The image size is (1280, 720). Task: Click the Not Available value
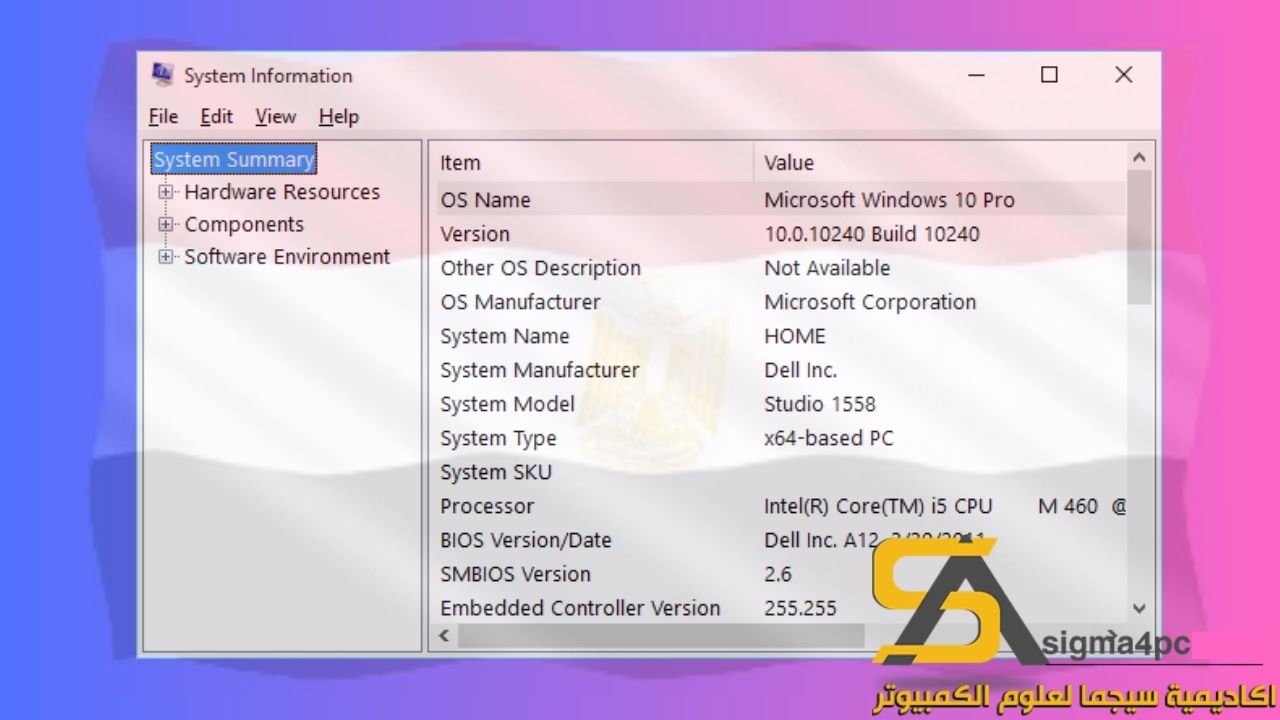click(827, 268)
